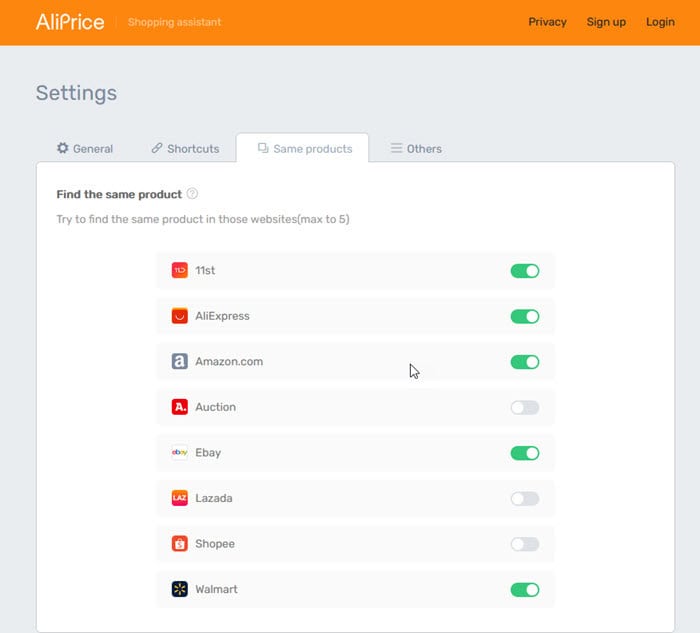The image size is (700, 633).
Task: Click the Login link
Action: [x=660, y=22]
